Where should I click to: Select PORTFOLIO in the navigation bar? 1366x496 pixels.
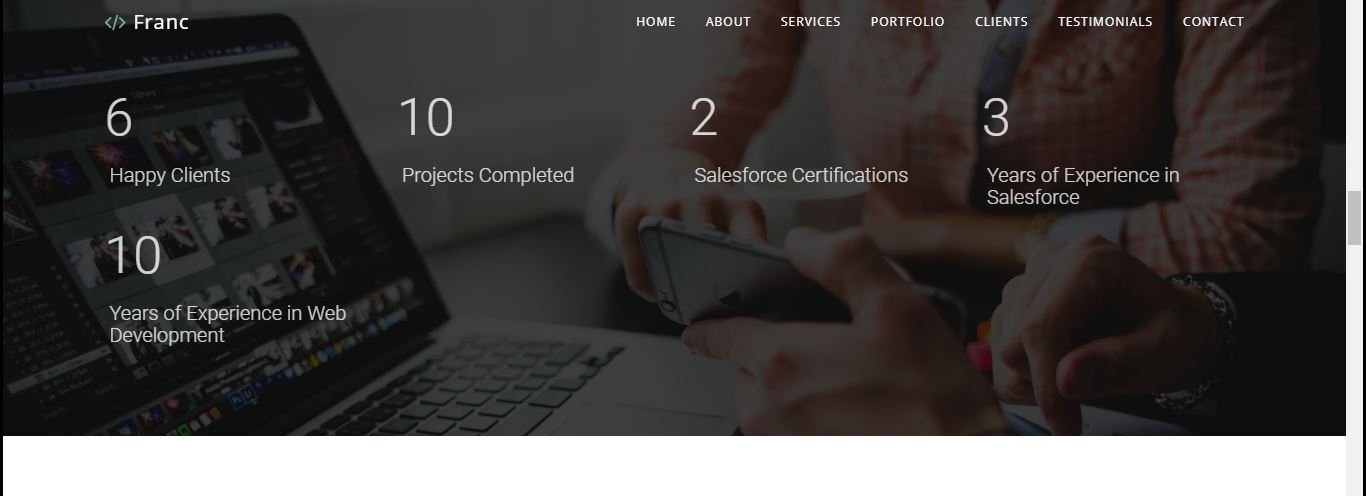click(x=907, y=21)
